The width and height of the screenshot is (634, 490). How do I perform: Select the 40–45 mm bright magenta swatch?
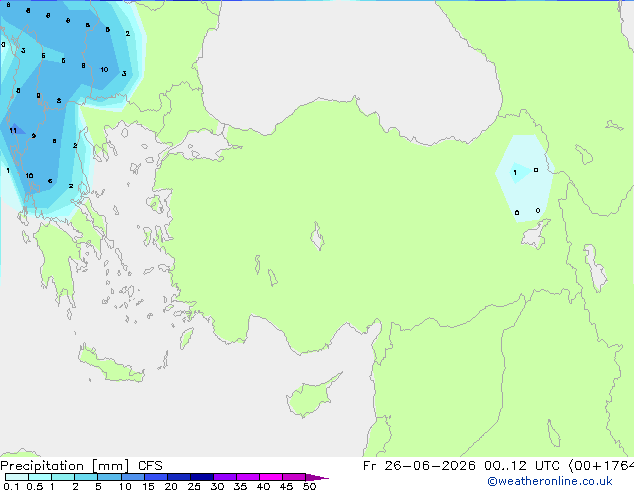click(x=271, y=477)
